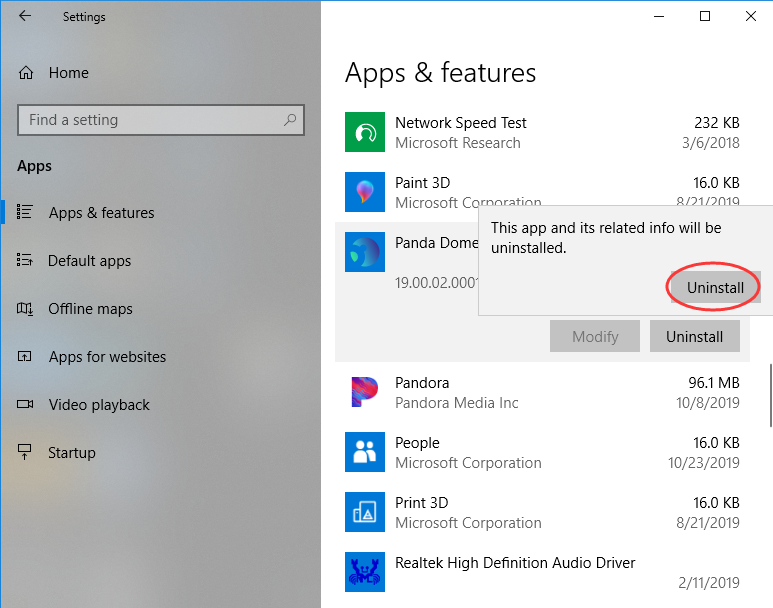Viewport: 773px width, 608px height.
Task: Click the Print 3D app icon
Action: coord(365,512)
